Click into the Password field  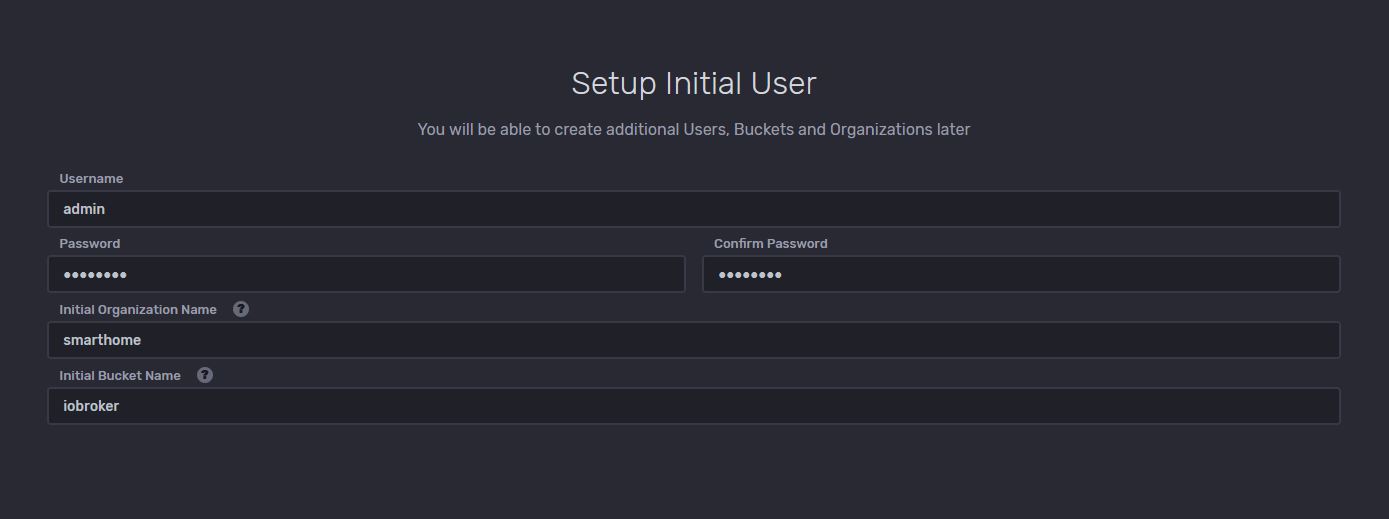tap(366, 274)
